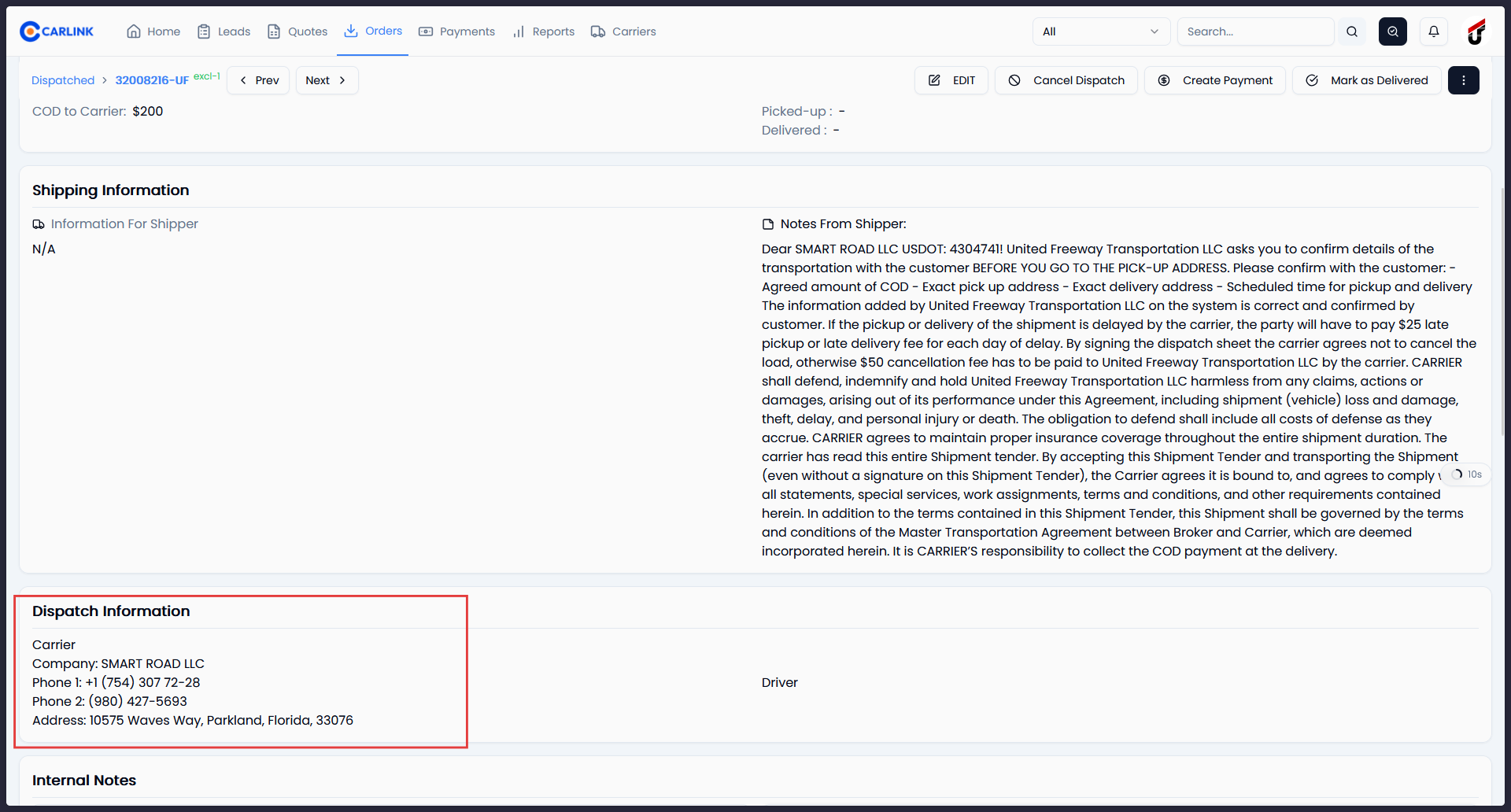Open the user profile avatar
The width and height of the screenshot is (1511, 812).
click(1476, 31)
